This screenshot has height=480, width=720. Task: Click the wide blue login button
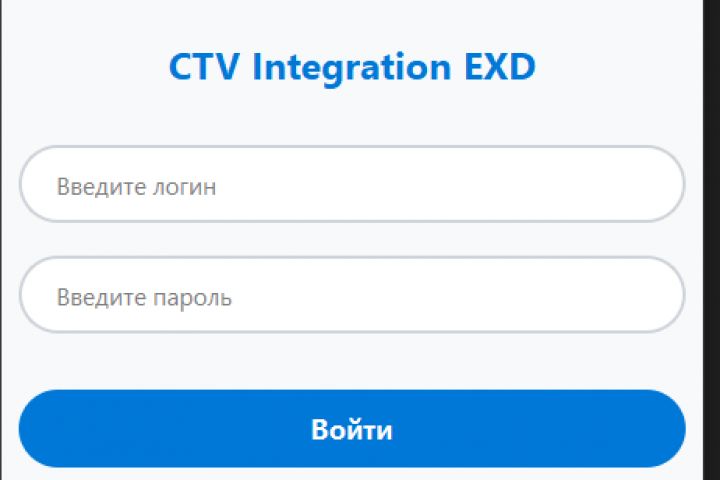tap(352, 429)
